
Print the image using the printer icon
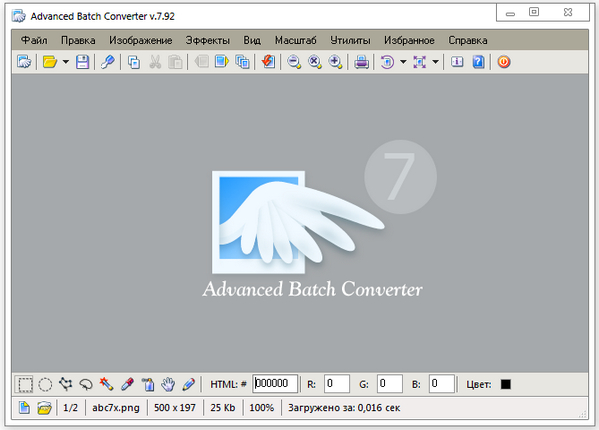tap(361, 61)
